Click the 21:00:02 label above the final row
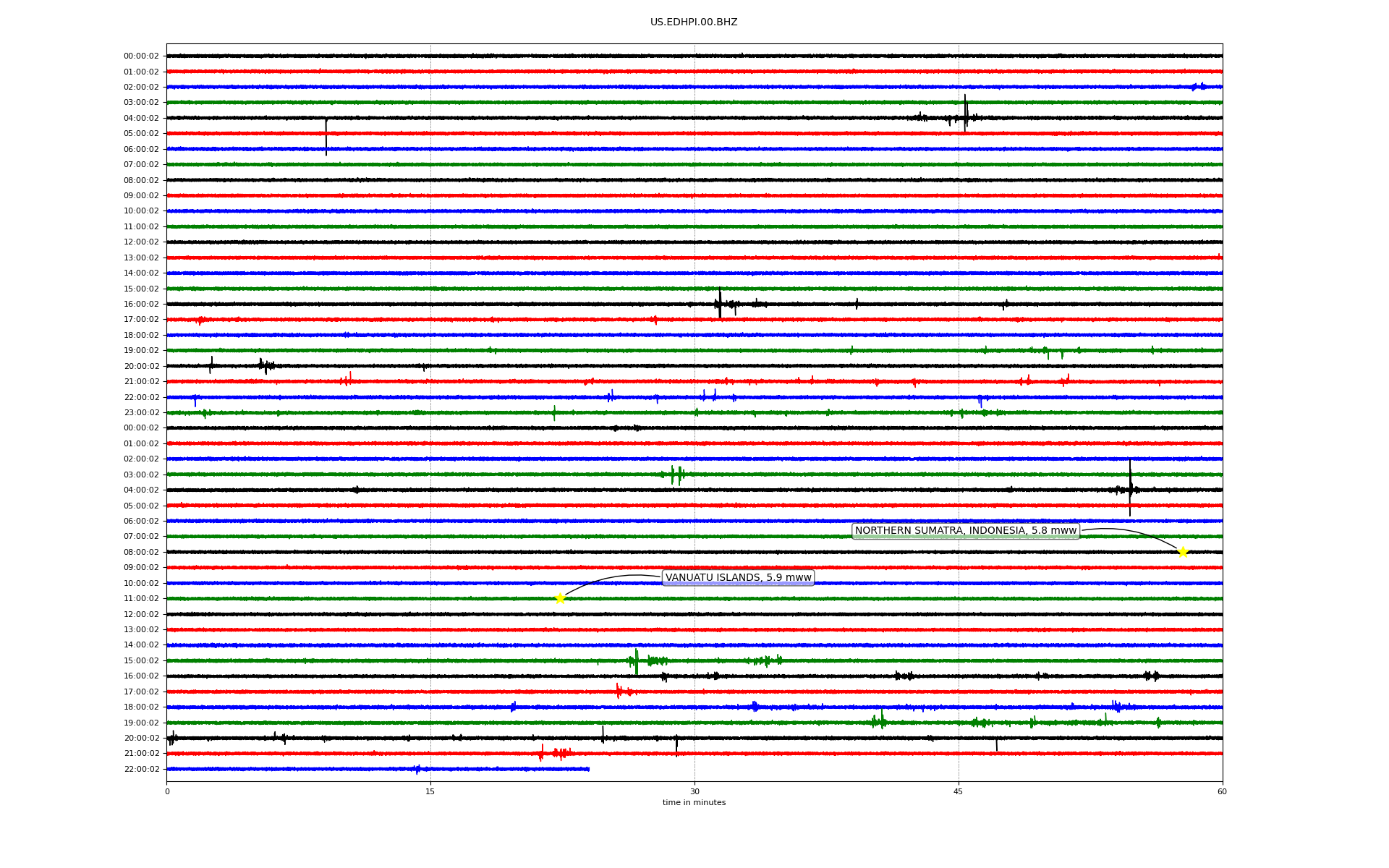Screen dimensions: 1389x868 click(141, 754)
